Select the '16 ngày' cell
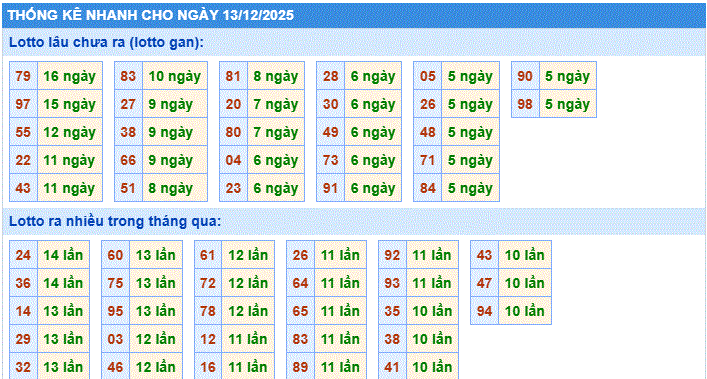Image resolution: width=707 pixels, height=379 pixels. (x=69, y=76)
